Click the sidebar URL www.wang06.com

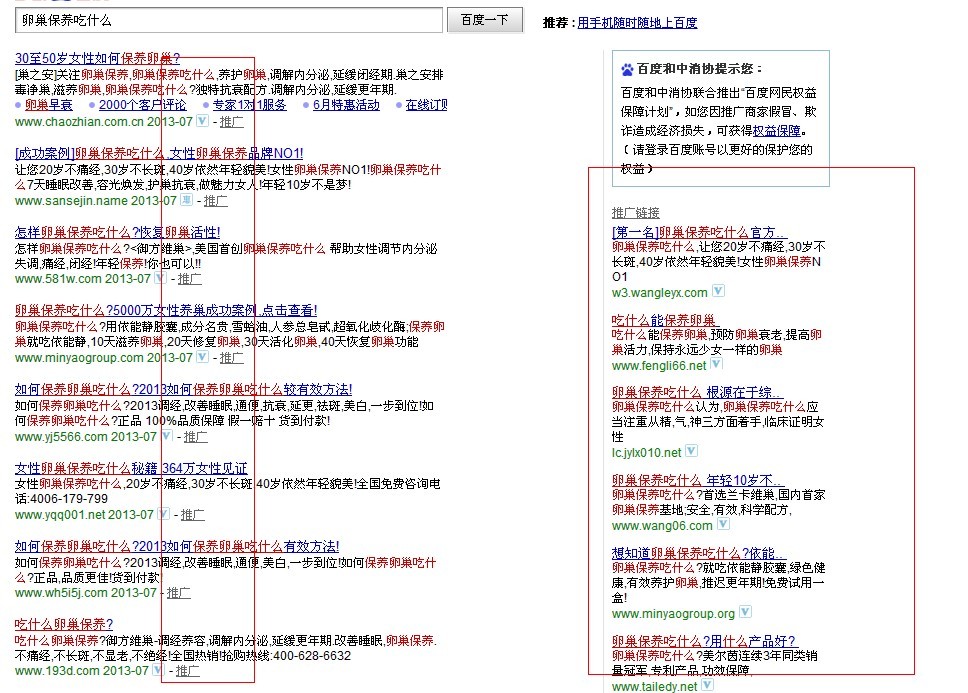[662, 526]
